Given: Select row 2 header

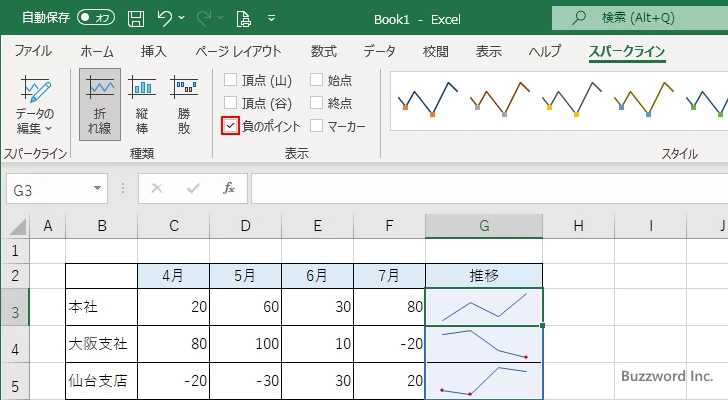Looking at the screenshot, I should (x=15, y=276).
